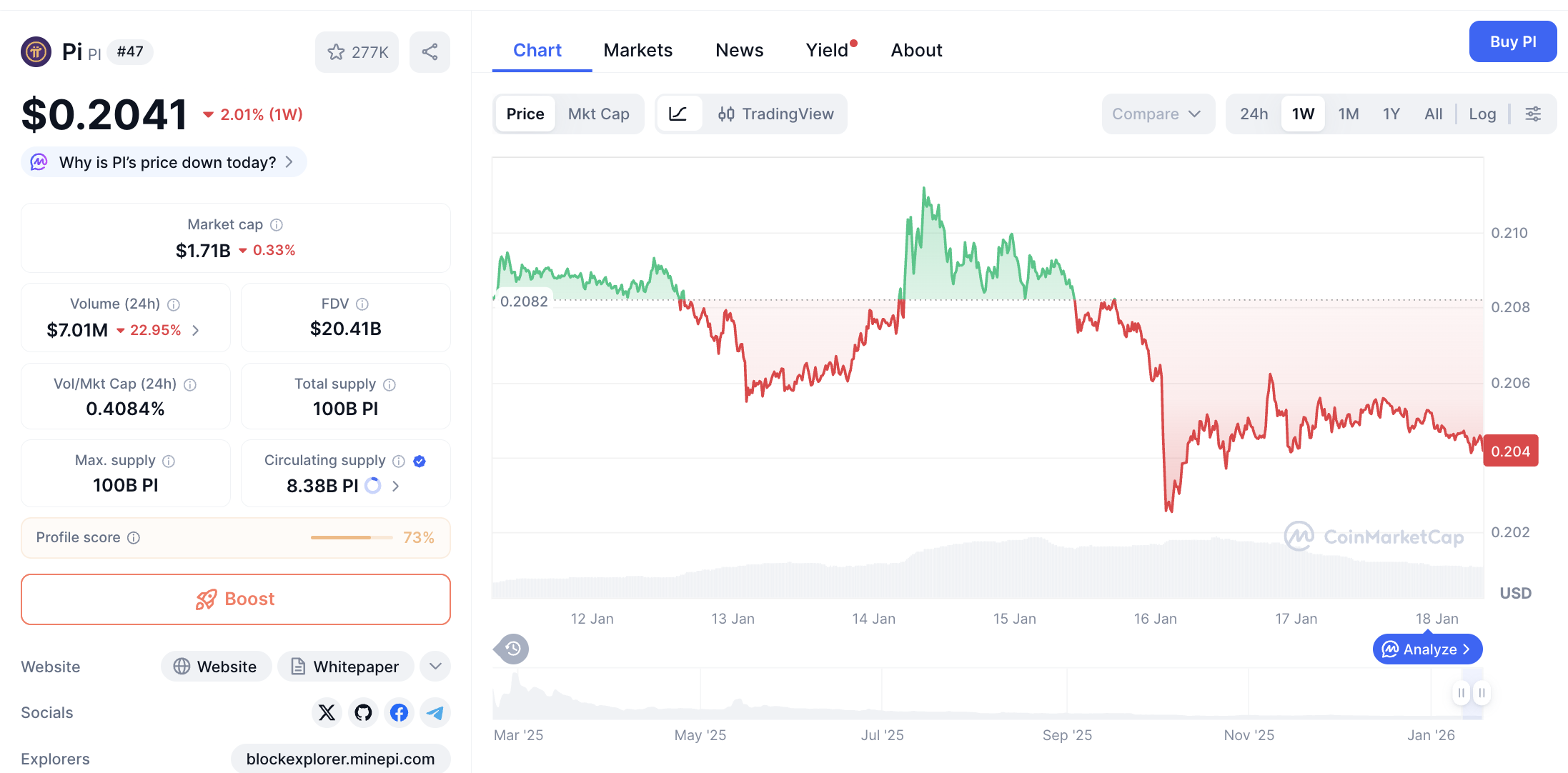Screen dimensions: 1568x773
Task: Select the 24h timeframe
Action: [1254, 114]
